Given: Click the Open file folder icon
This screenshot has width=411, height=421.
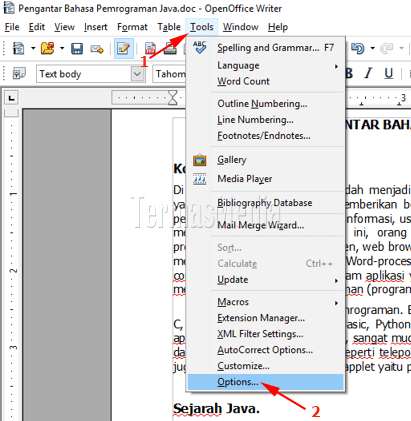Looking at the screenshot, I should pos(47,49).
